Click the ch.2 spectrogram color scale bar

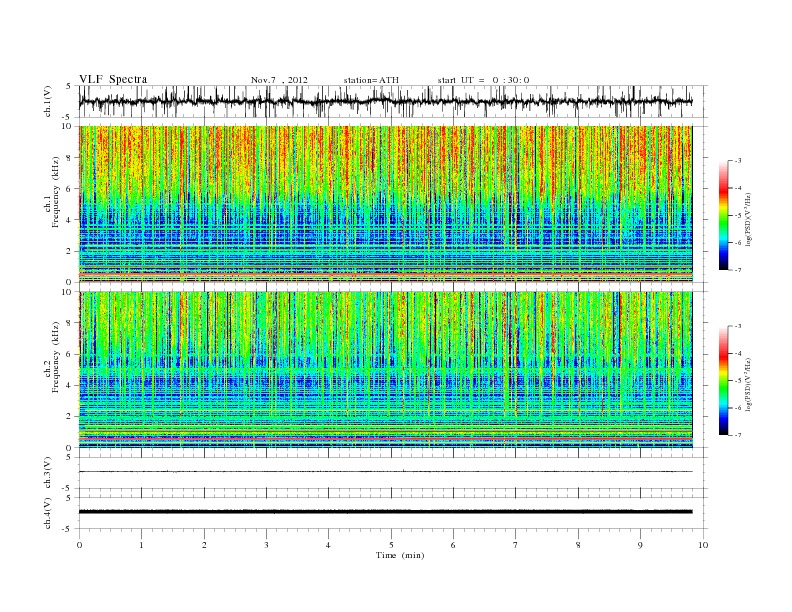[x=723, y=381]
